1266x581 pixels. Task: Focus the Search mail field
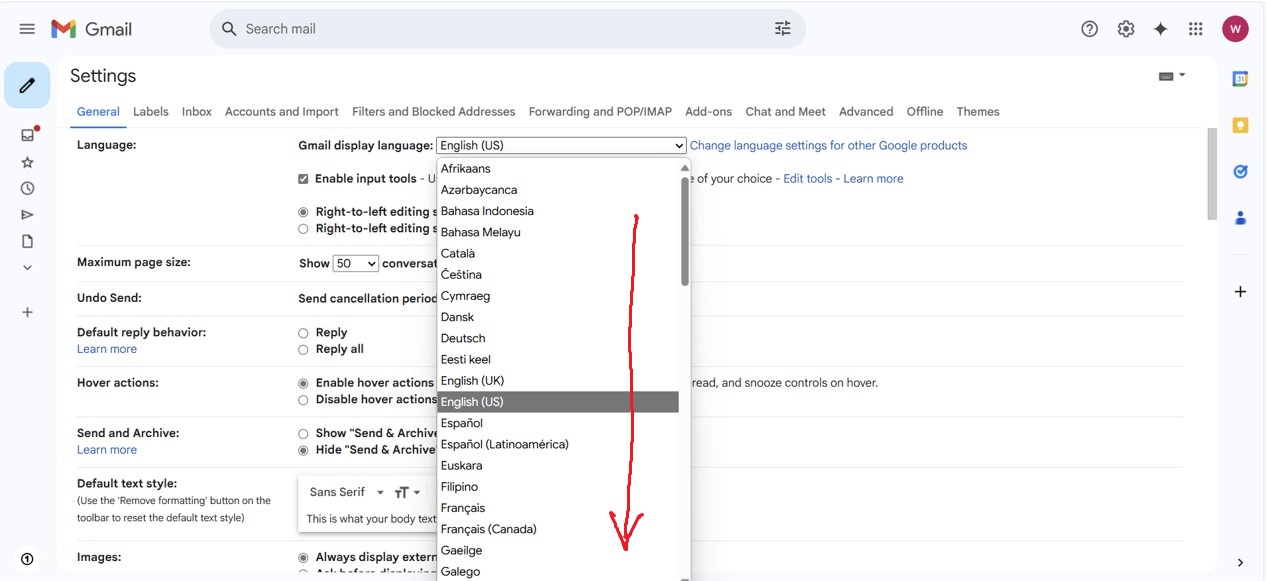coord(507,29)
